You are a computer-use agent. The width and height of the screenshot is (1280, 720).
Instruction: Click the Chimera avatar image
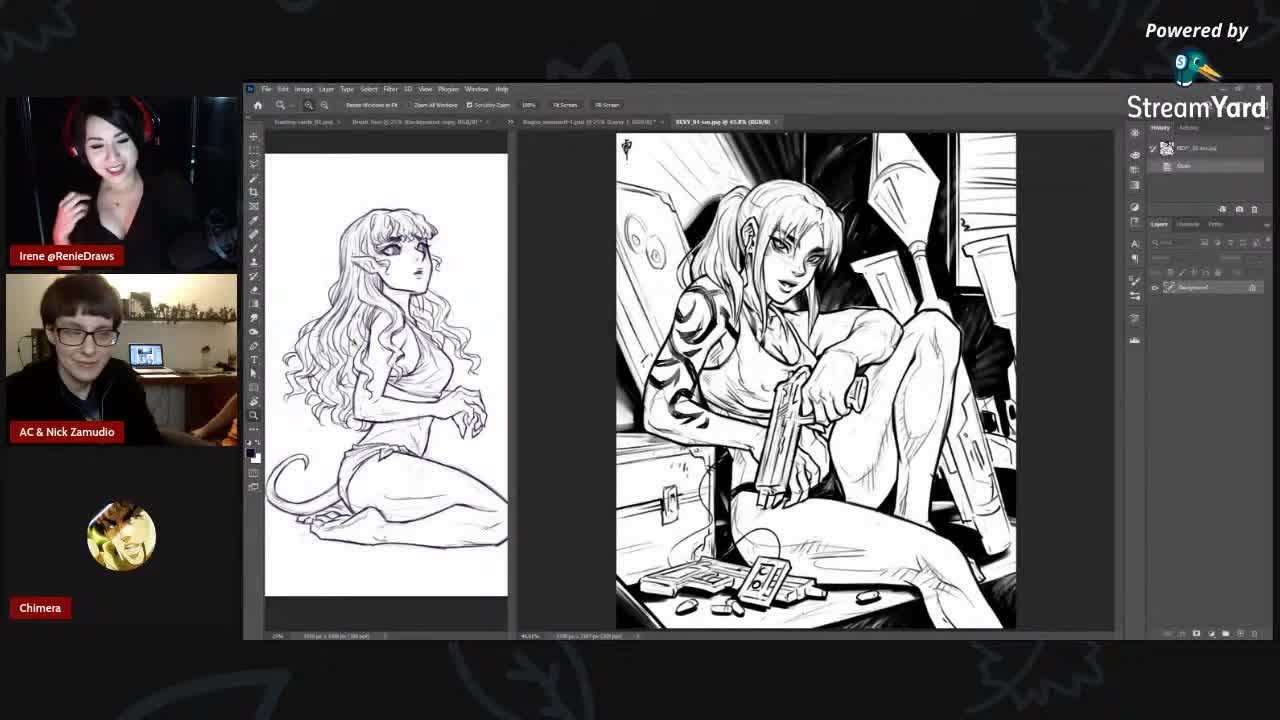tap(121, 536)
